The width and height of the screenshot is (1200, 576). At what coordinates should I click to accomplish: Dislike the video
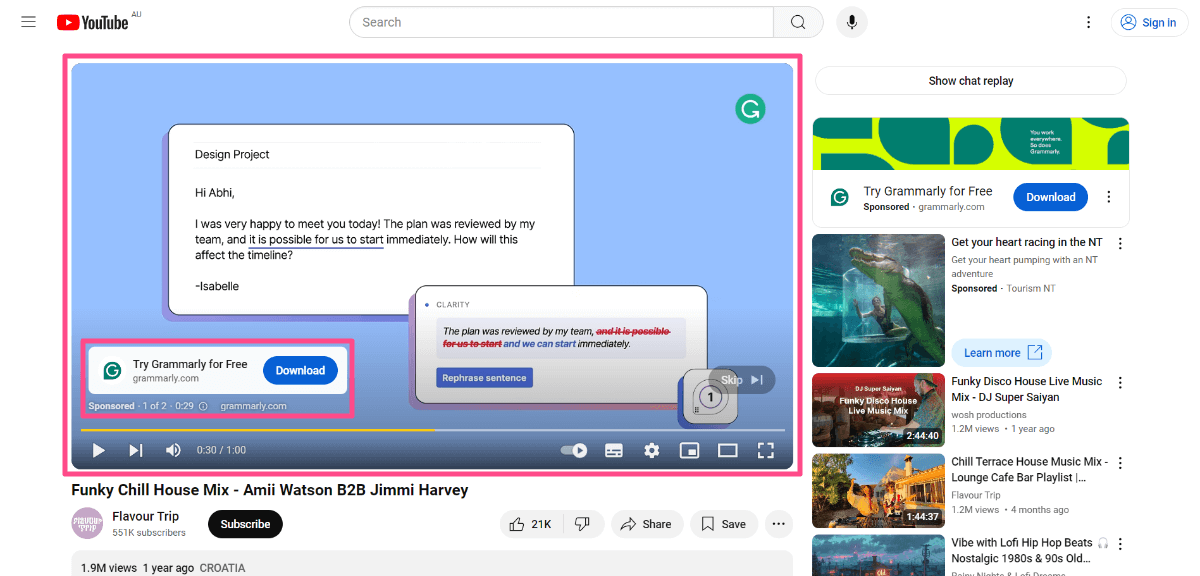[x=583, y=524]
